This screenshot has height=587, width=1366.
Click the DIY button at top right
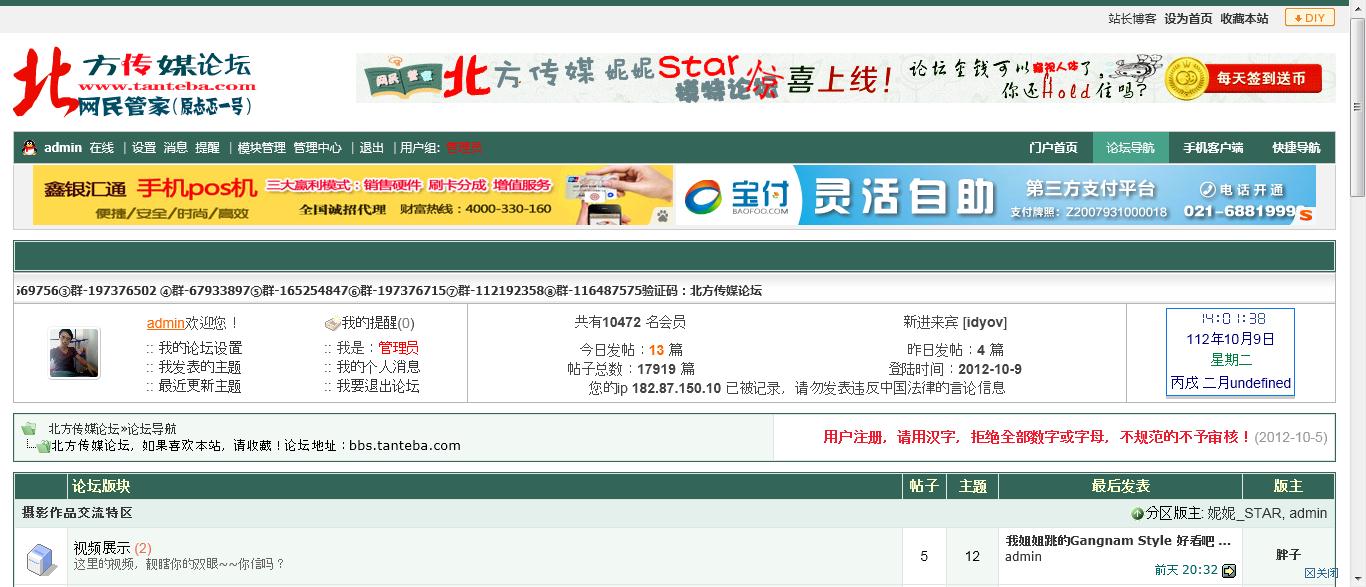[1309, 17]
